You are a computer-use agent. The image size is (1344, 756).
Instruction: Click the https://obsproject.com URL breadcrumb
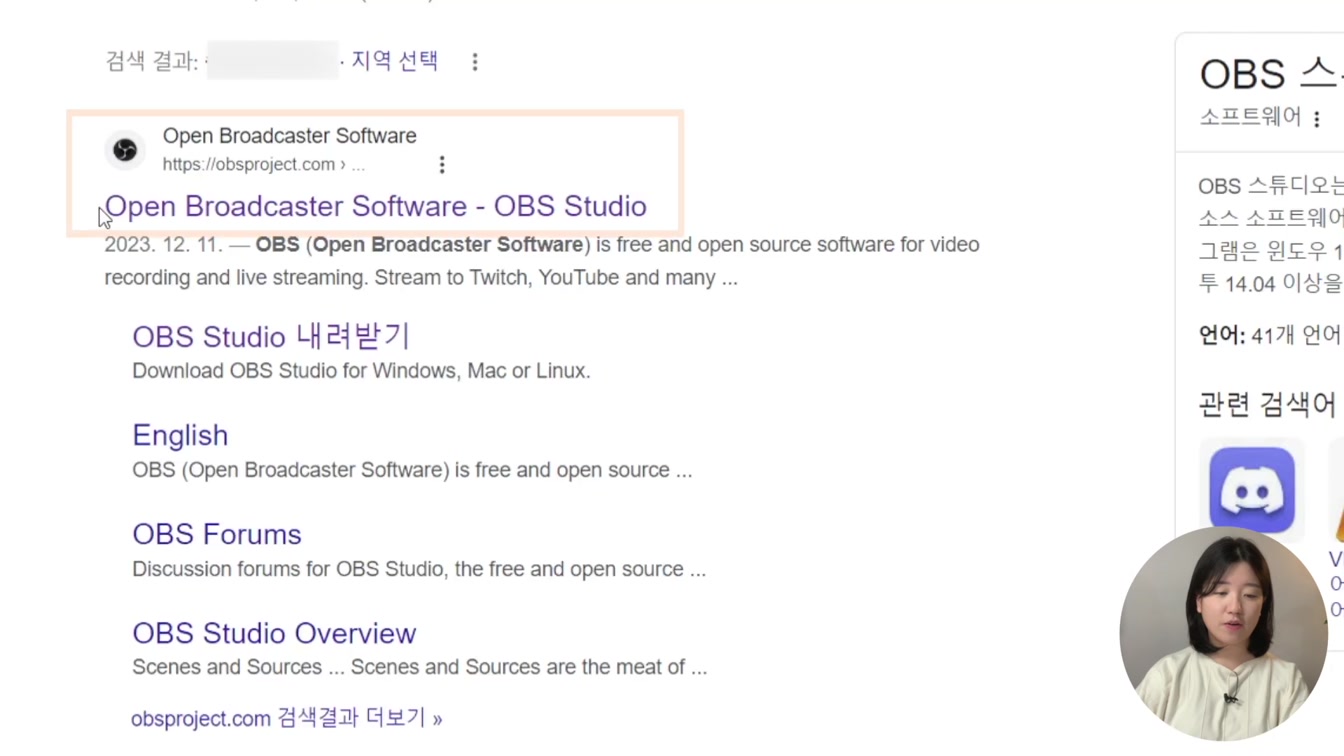(x=264, y=164)
